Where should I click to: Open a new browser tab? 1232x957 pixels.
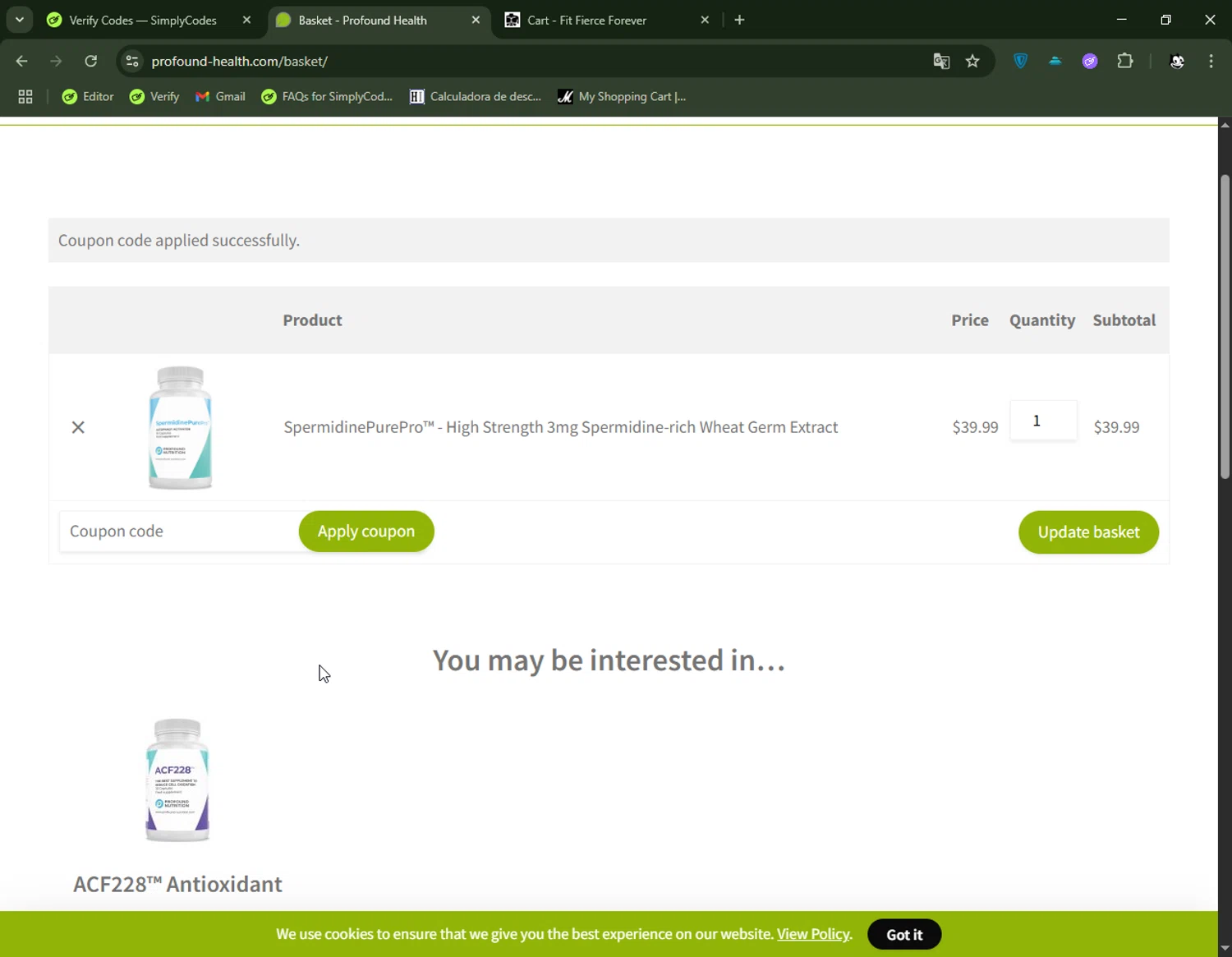click(x=739, y=20)
